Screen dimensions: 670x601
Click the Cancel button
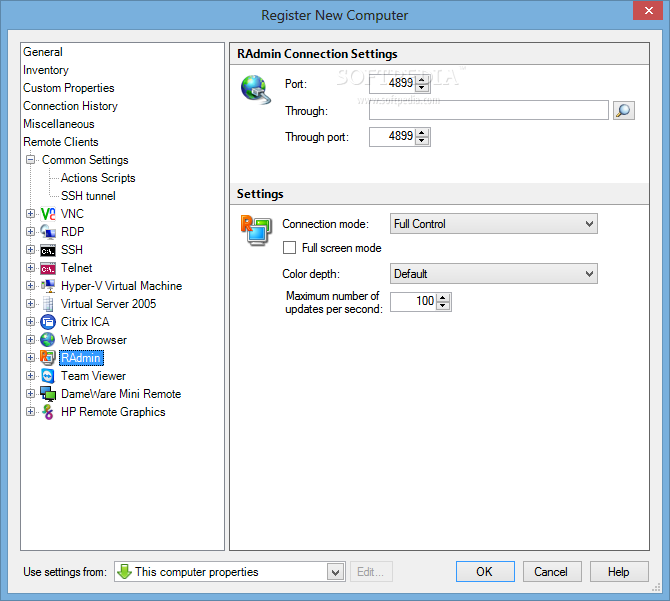[x=552, y=572]
